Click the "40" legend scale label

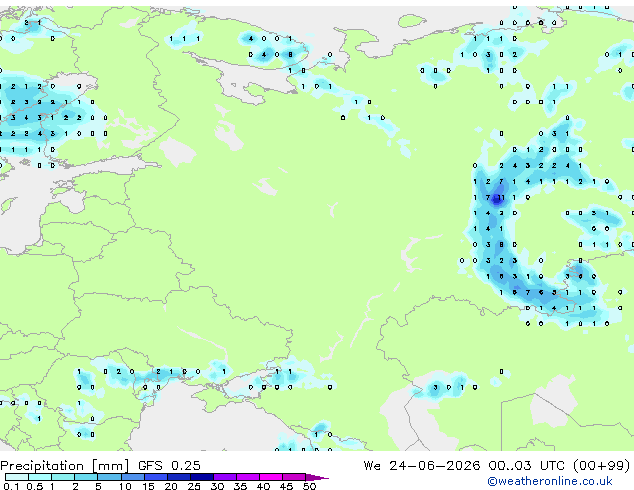pos(263,486)
